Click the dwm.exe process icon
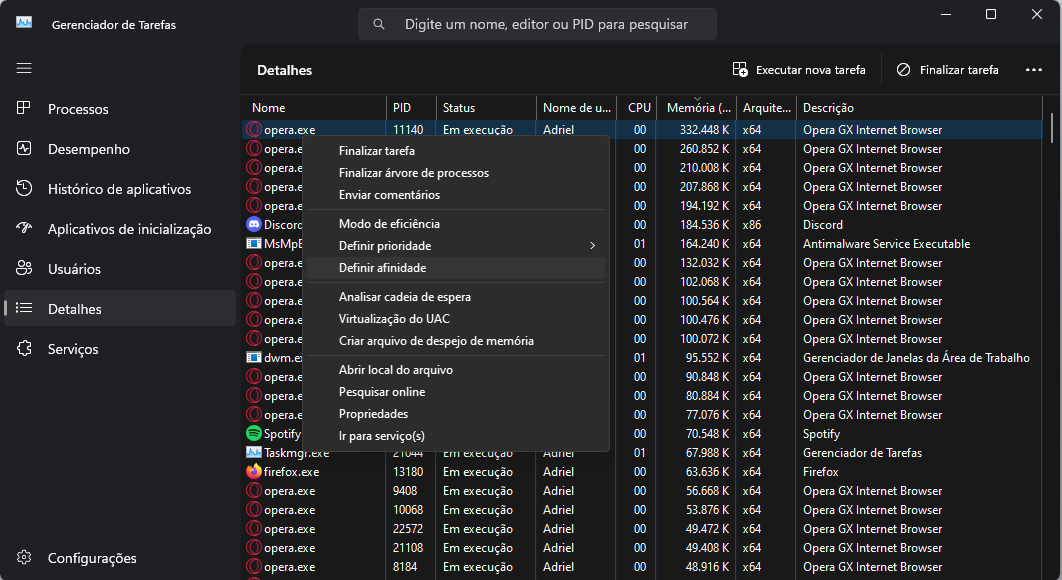 (254, 357)
